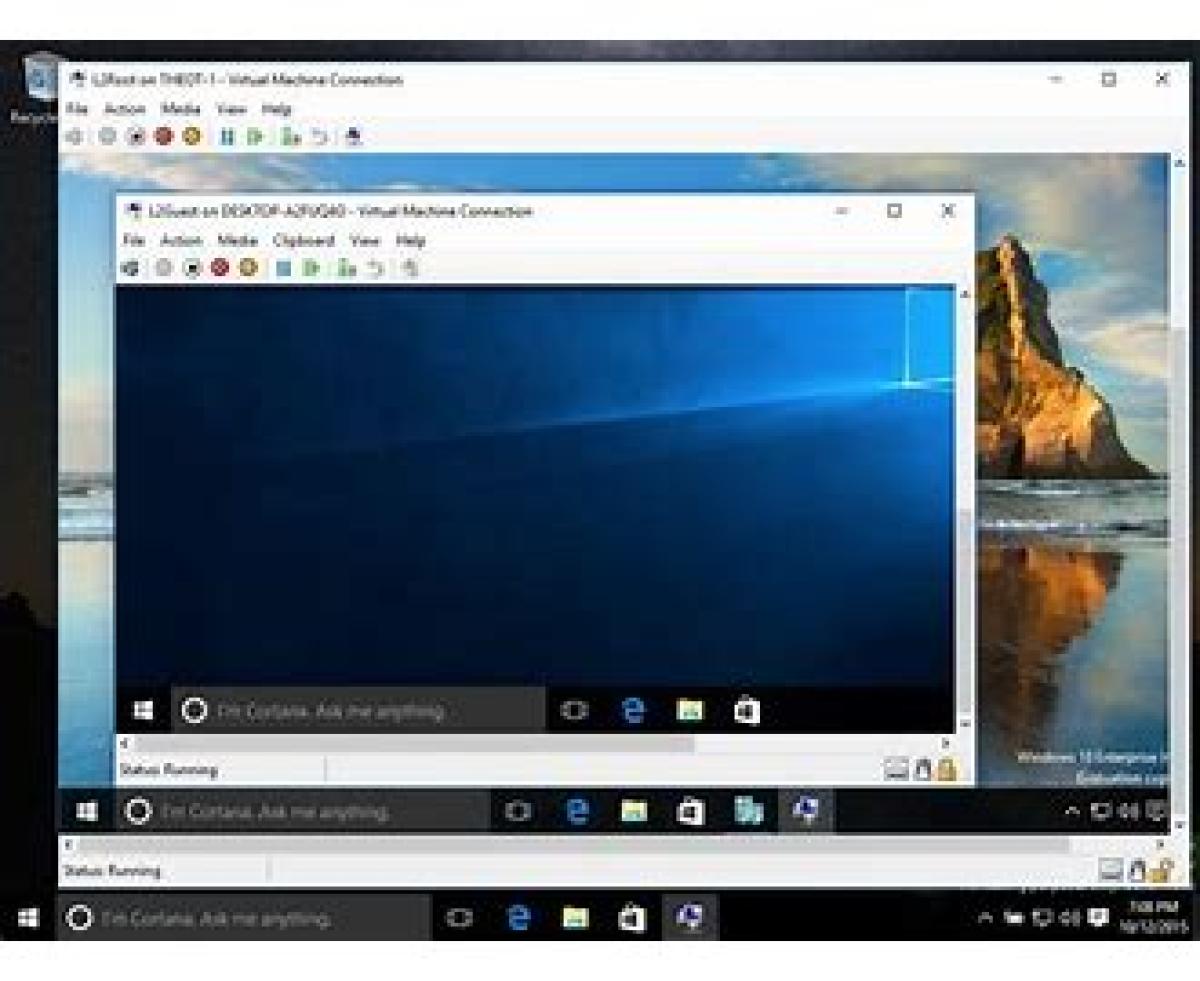The width and height of the screenshot is (1200, 981).
Task: Toggle Task View on the host taskbar
Action: [459, 918]
